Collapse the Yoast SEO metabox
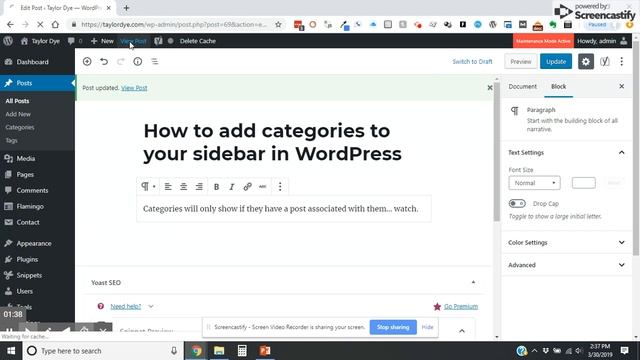Screen dimensions: 640x360 [x=473, y=282]
